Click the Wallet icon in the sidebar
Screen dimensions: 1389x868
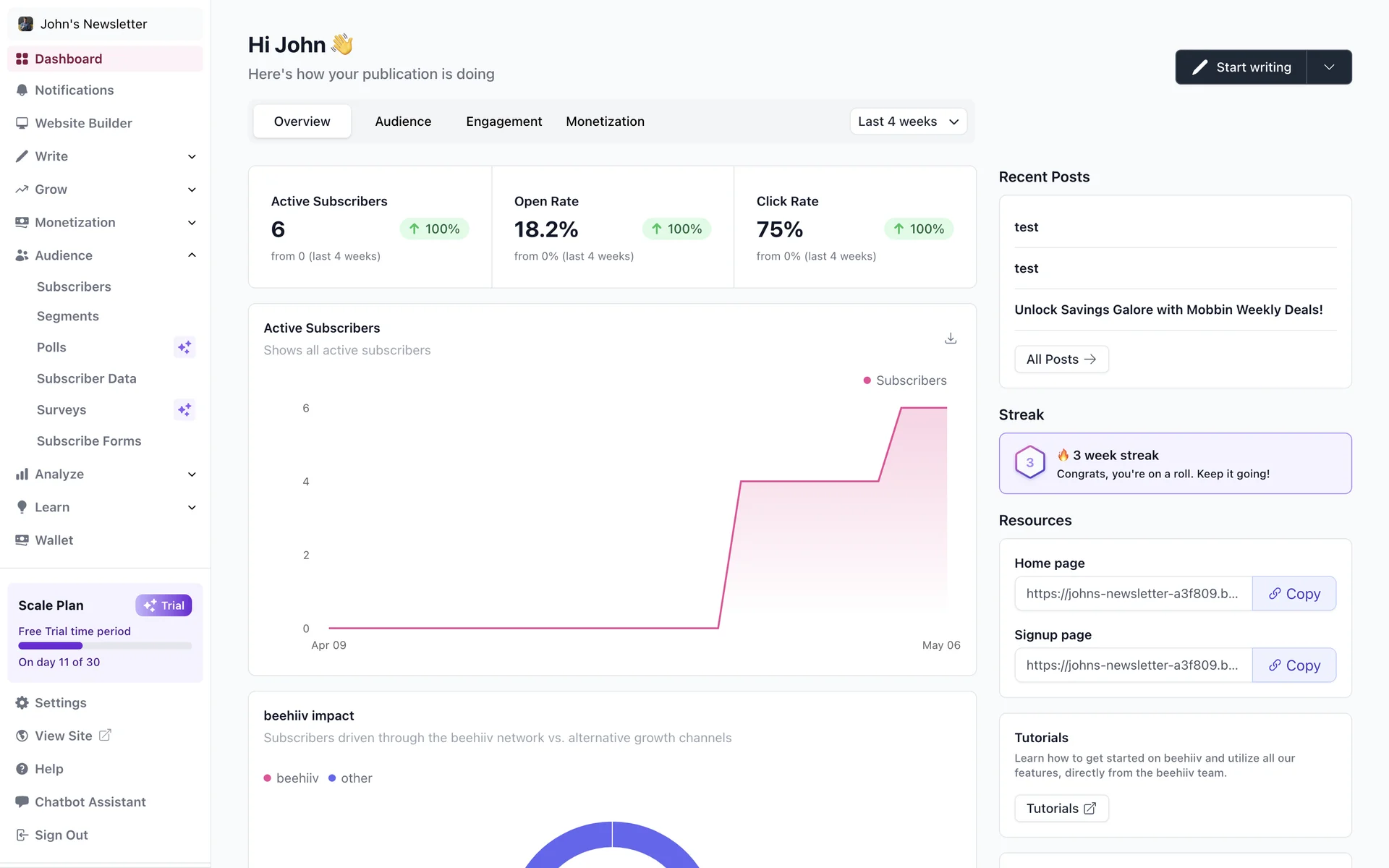(22, 540)
